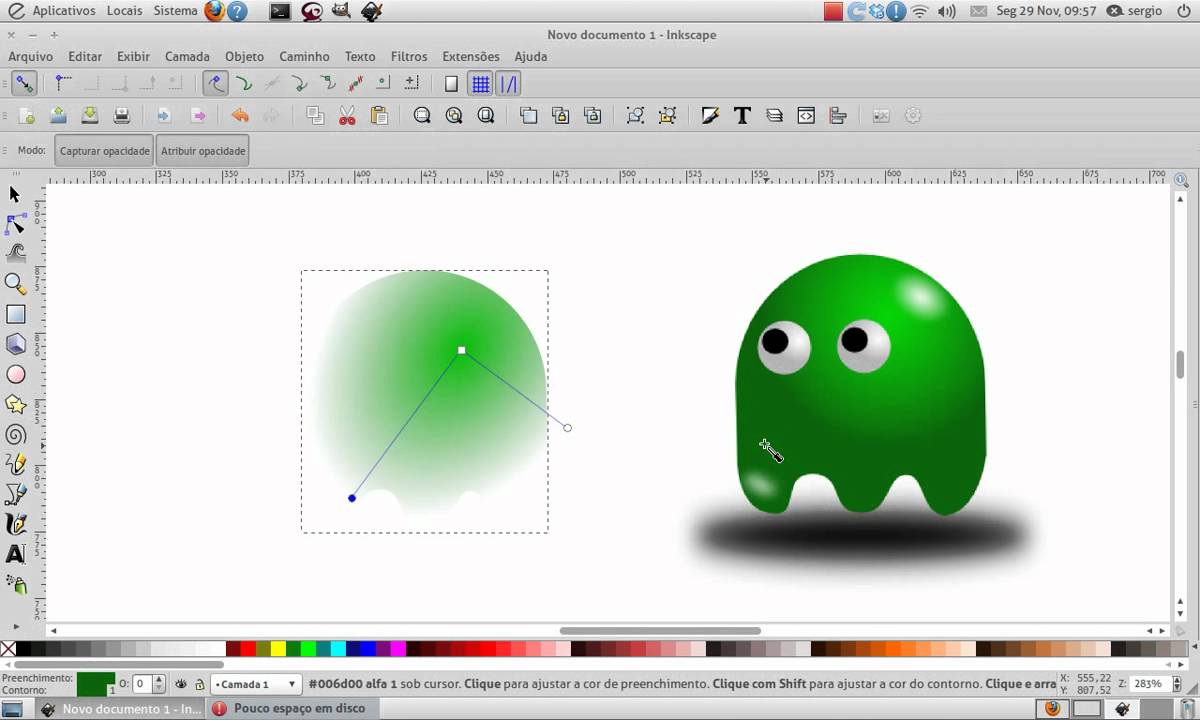
Task: Open the Caminho menu
Action: pyautogui.click(x=304, y=57)
